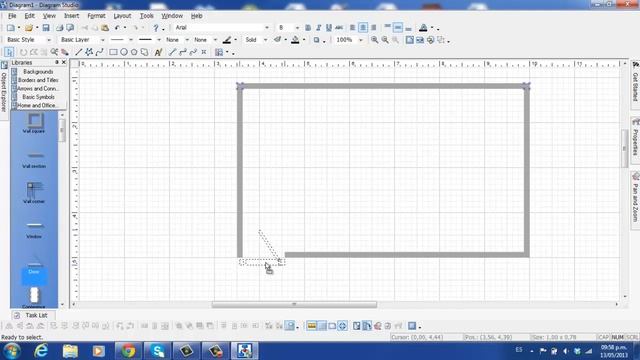Click the Print toolbar icon
The height and width of the screenshot is (360, 640).
click(60, 28)
